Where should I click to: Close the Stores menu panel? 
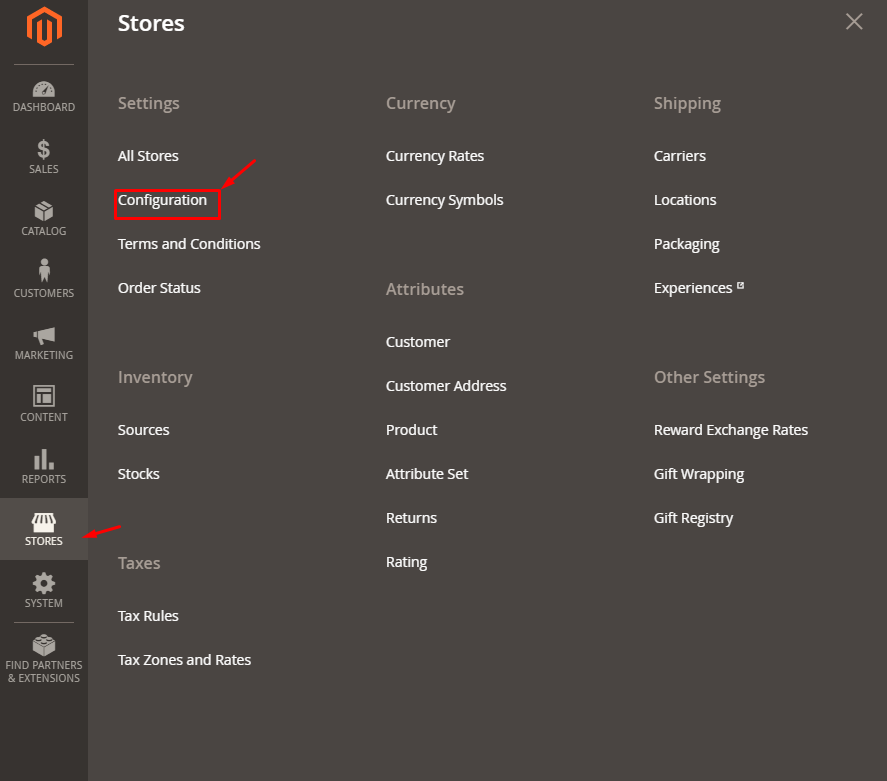[854, 21]
